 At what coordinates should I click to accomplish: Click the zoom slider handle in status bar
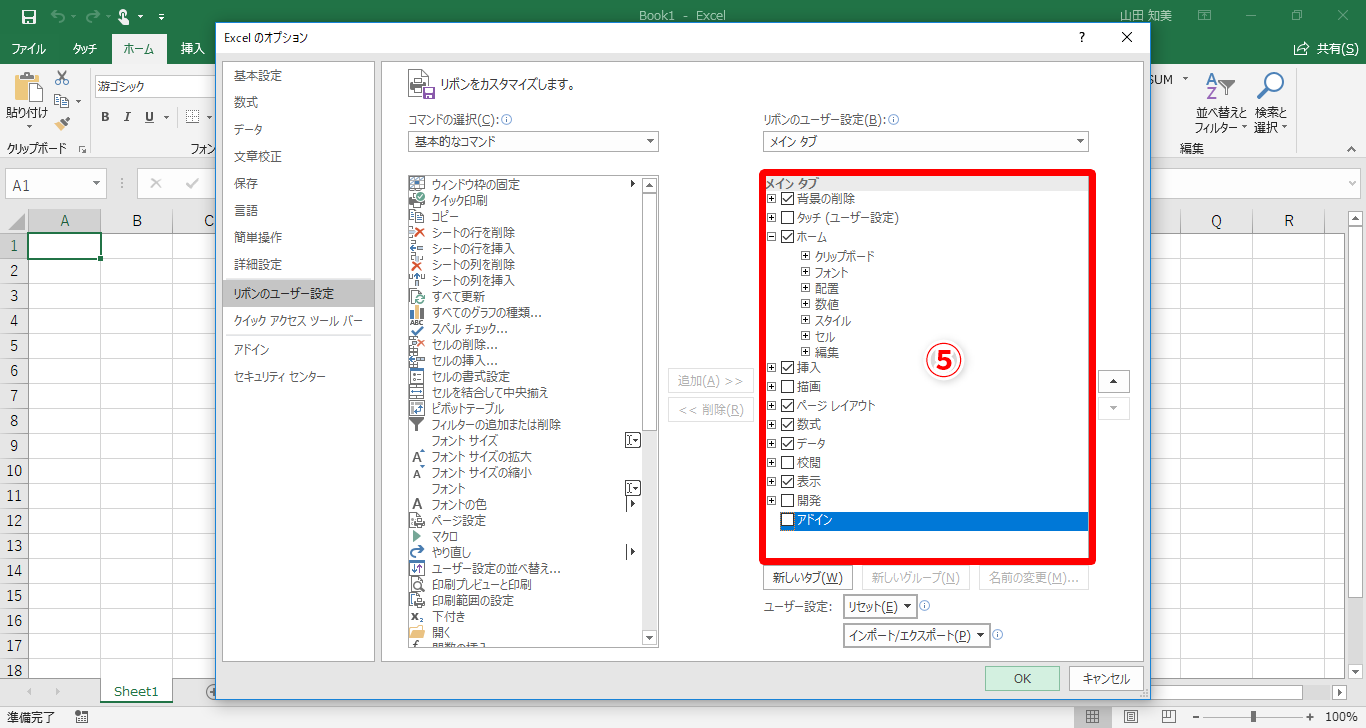point(1253,717)
